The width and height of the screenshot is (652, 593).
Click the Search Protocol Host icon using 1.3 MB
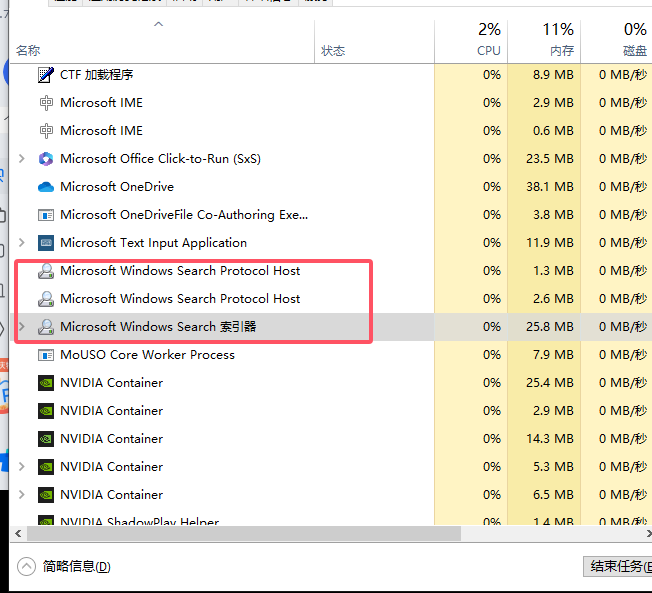coord(46,271)
